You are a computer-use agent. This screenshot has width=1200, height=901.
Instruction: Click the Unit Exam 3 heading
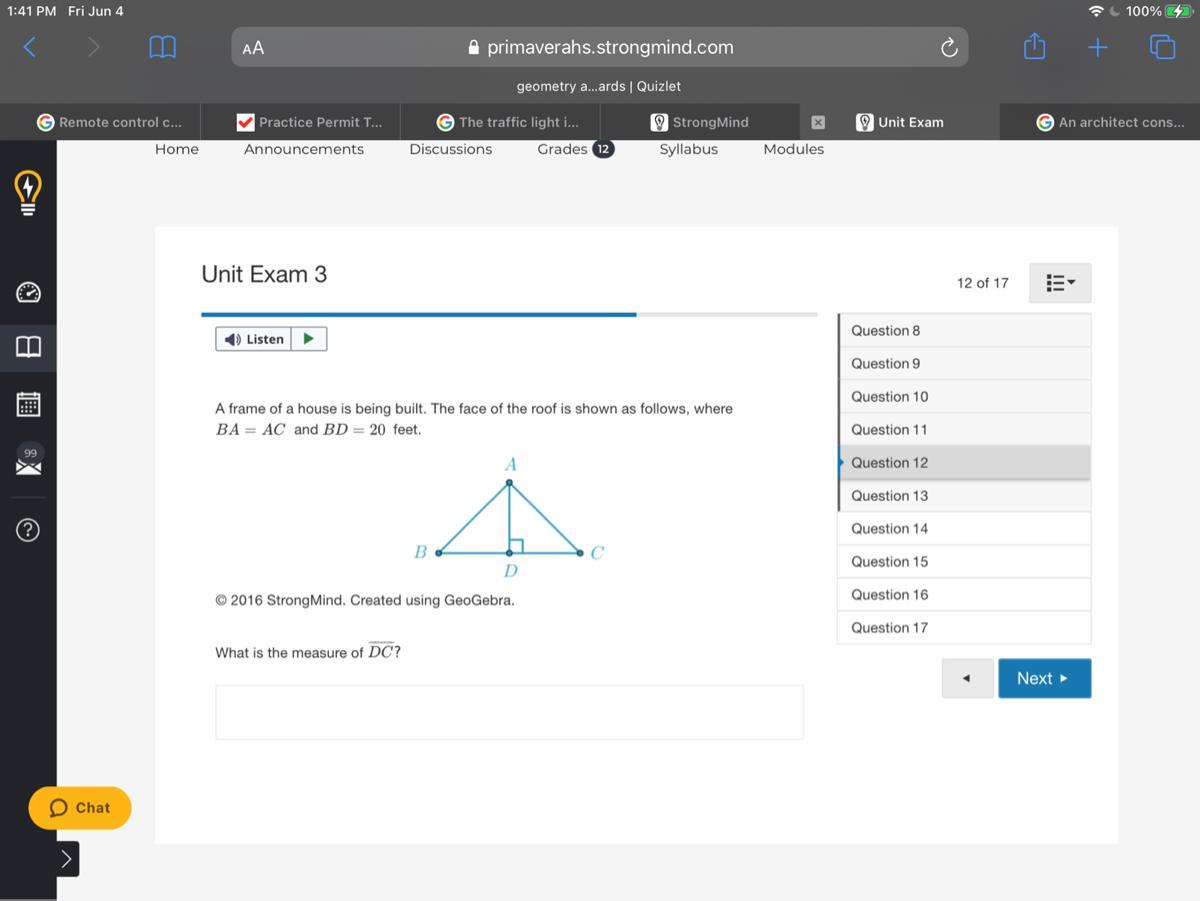pyautogui.click(x=264, y=274)
